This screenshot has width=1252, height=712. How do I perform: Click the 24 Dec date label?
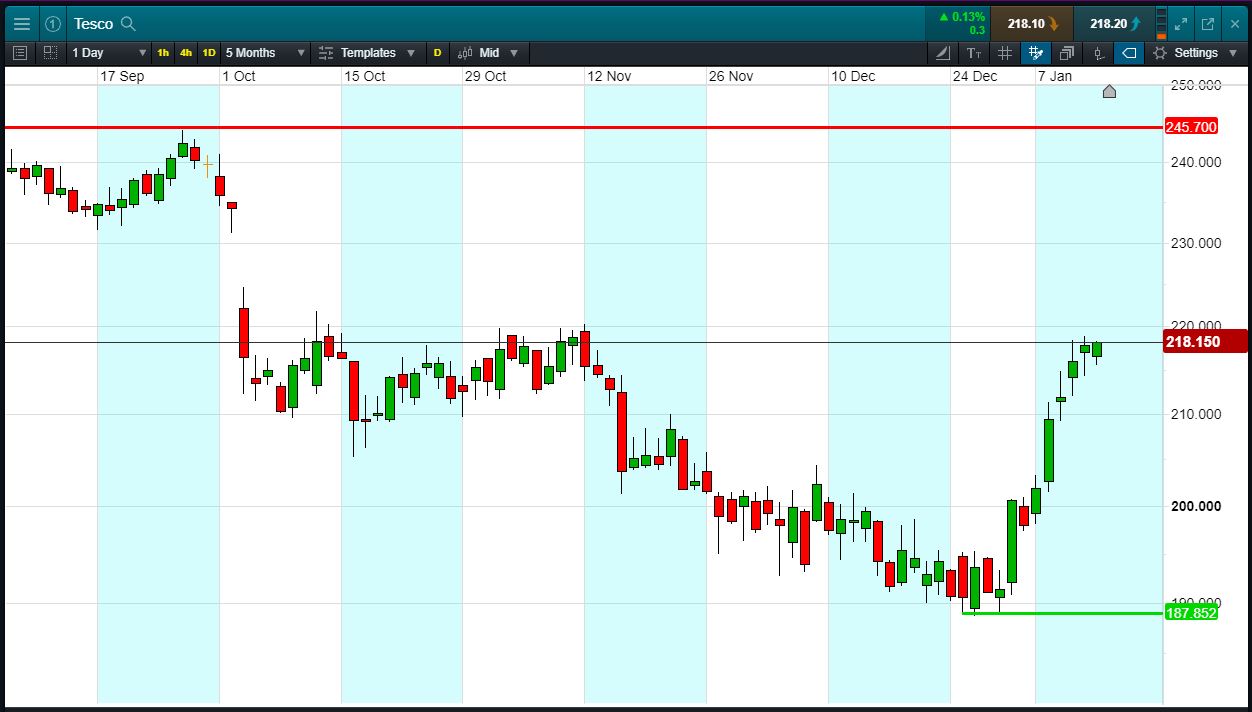tap(975, 76)
